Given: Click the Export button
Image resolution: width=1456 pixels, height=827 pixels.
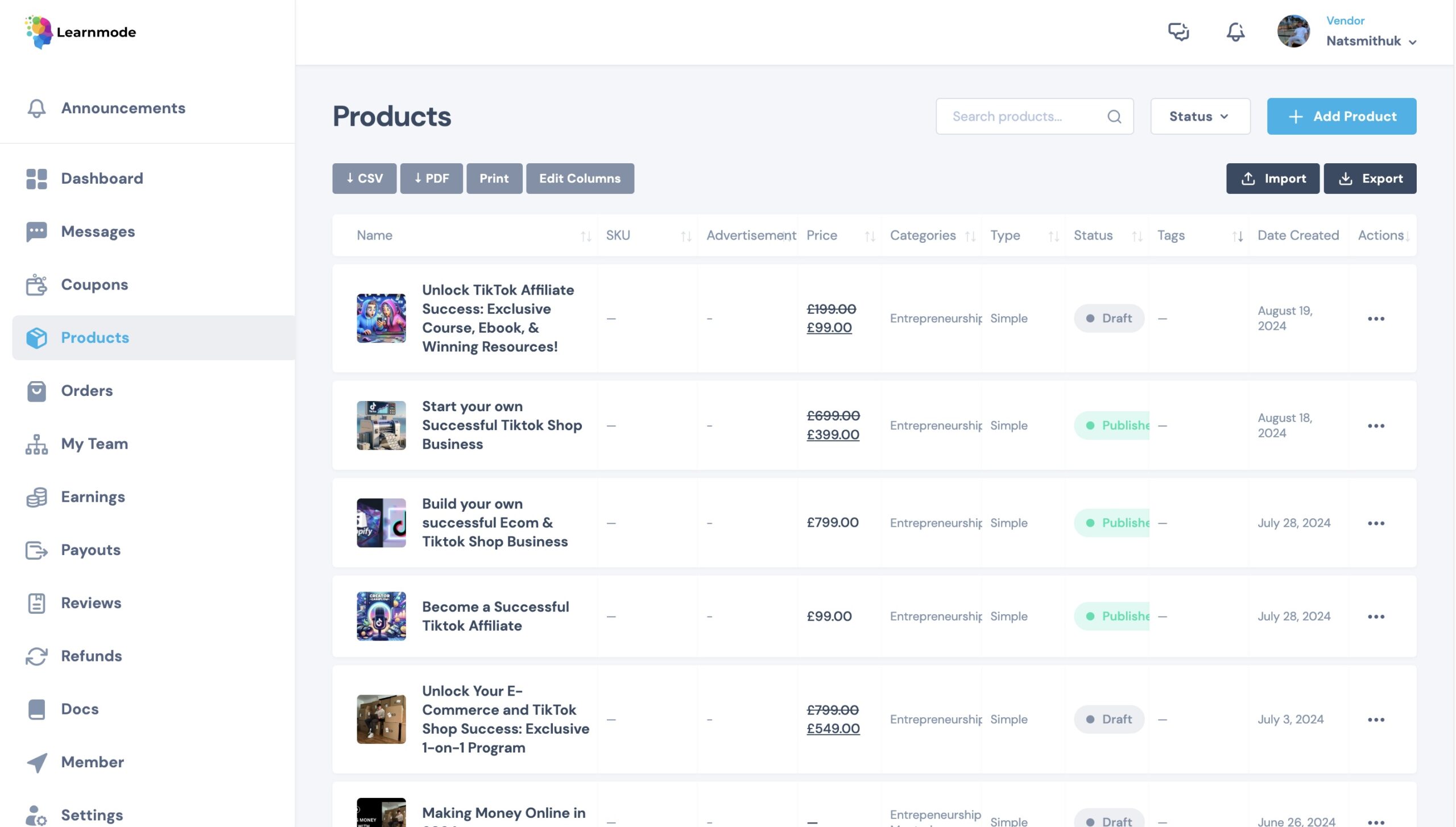Looking at the screenshot, I should pyautogui.click(x=1370, y=179).
